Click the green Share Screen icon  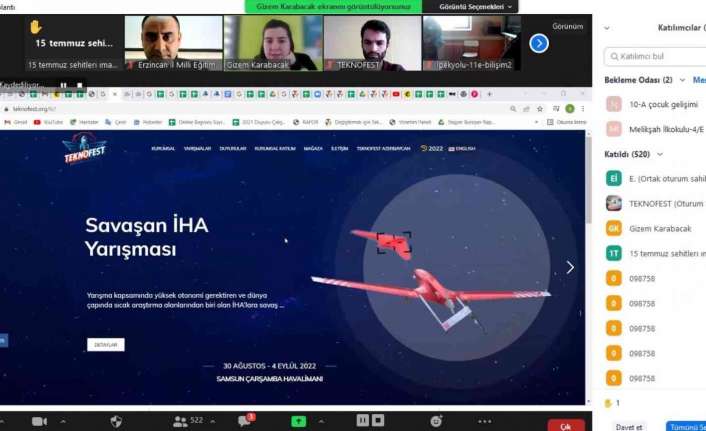point(299,422)
